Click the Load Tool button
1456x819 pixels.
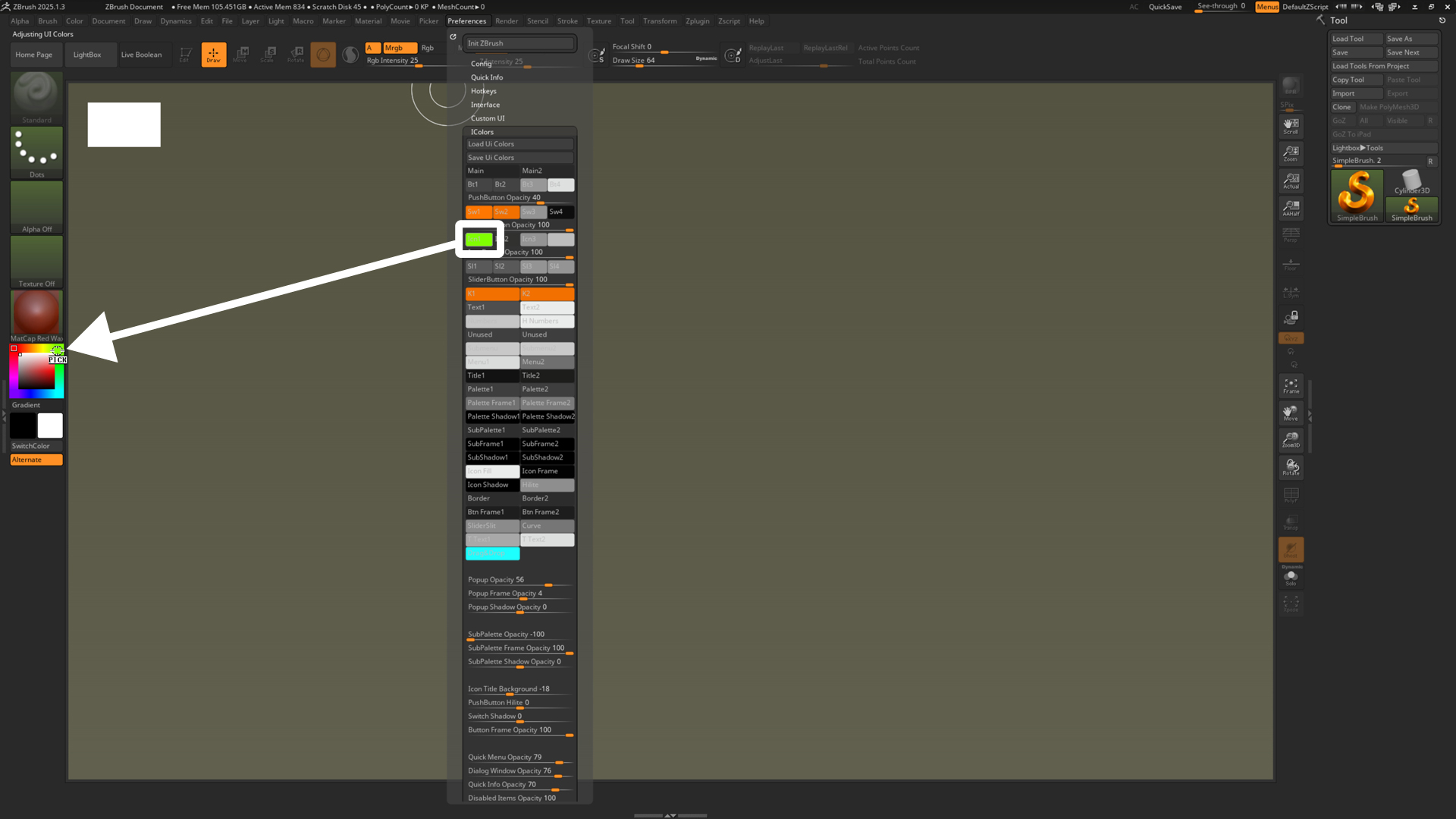coord(1357,39)
